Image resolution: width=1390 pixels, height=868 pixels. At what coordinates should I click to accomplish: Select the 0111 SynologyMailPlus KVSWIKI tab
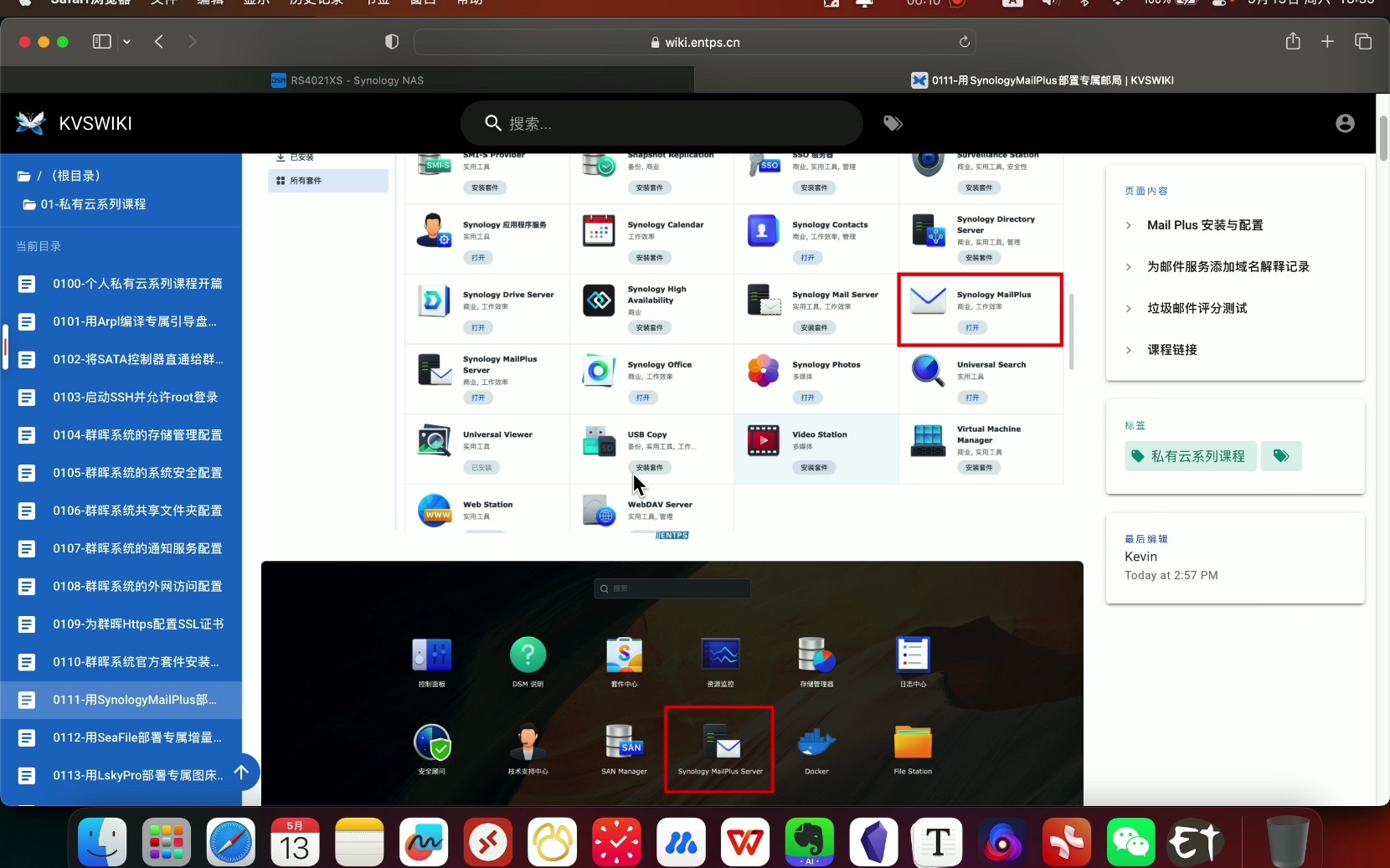(x=1042, y=80)
